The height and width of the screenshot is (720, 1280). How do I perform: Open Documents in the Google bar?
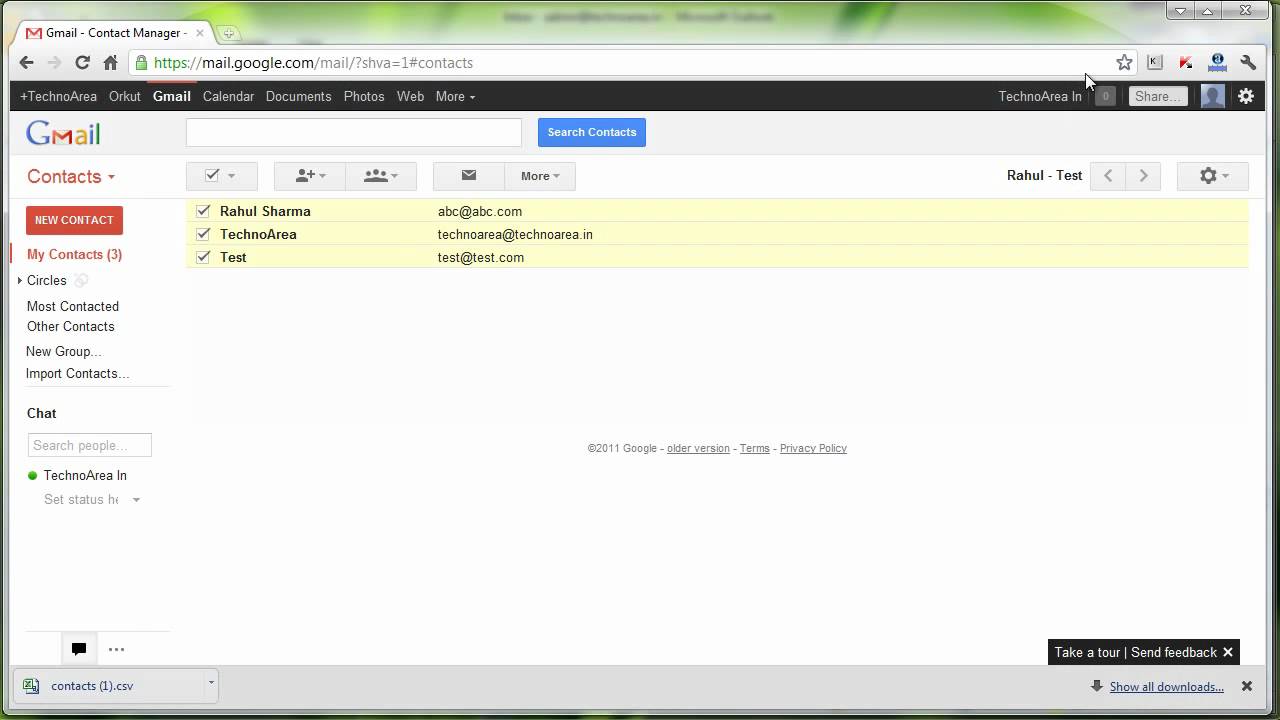298,96
